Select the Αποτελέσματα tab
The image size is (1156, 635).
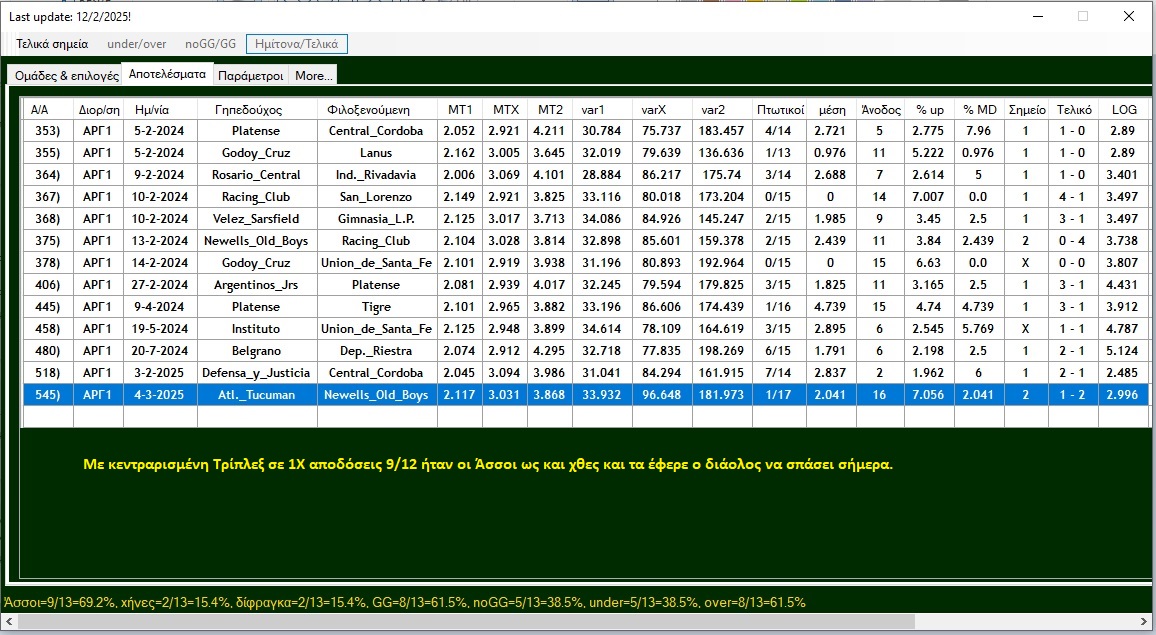point(167,74)
